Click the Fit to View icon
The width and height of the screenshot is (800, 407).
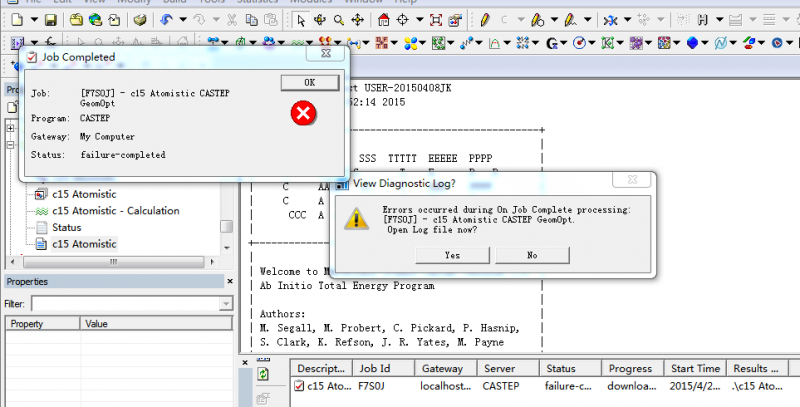[436, 20]
